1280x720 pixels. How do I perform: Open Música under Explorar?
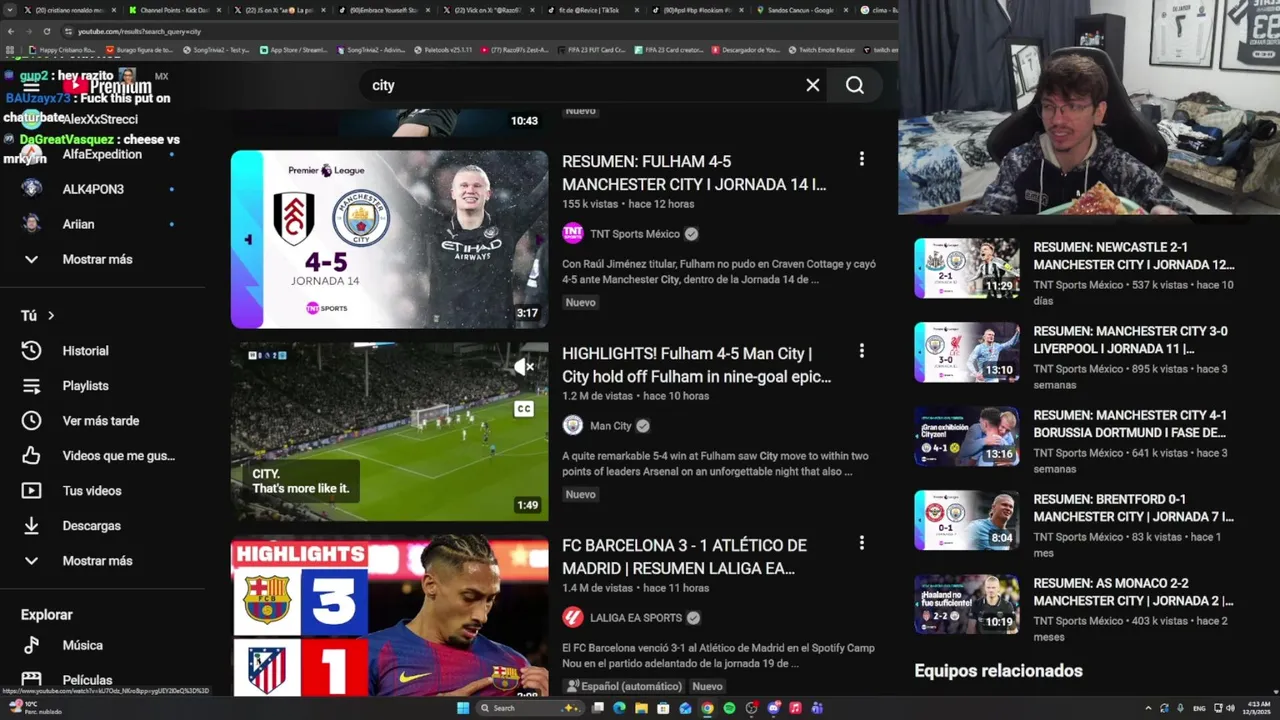pyautogui.click(x=82, y=645)
